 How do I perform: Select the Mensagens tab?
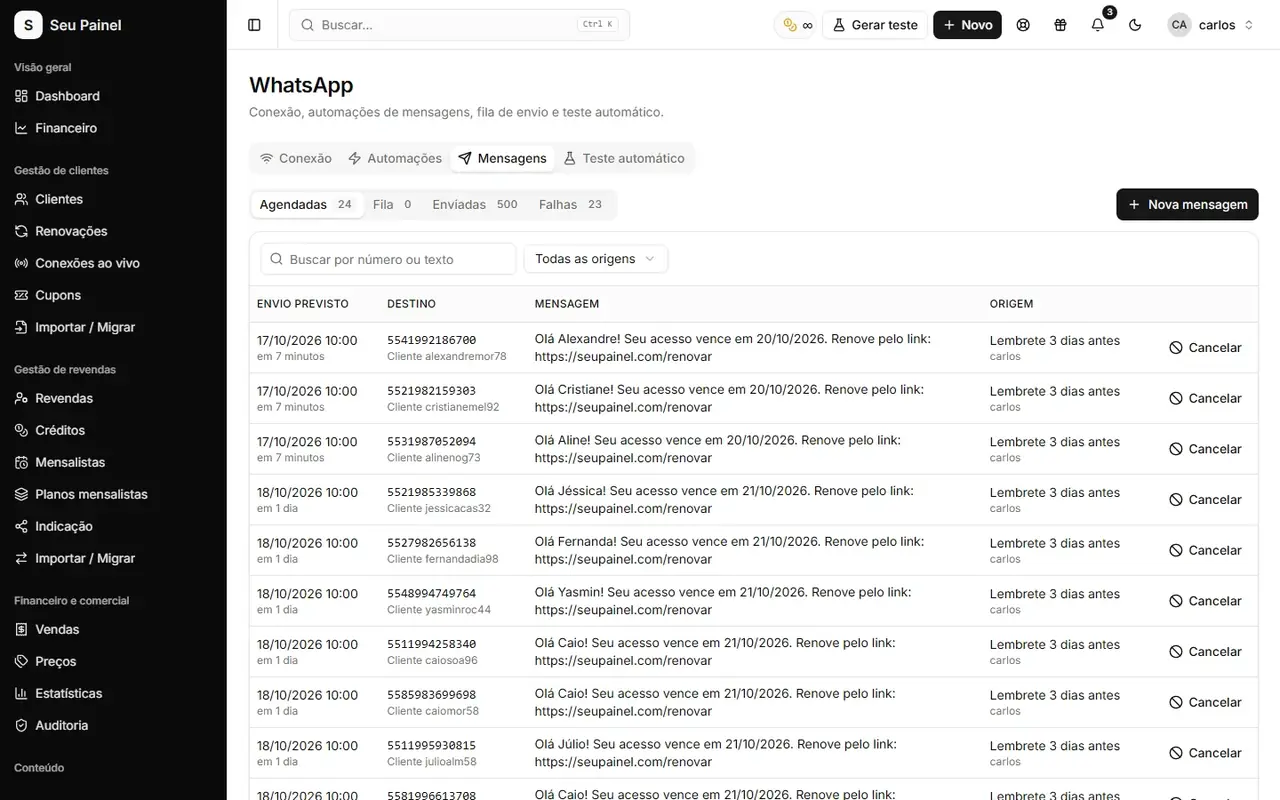coord(503,158)
